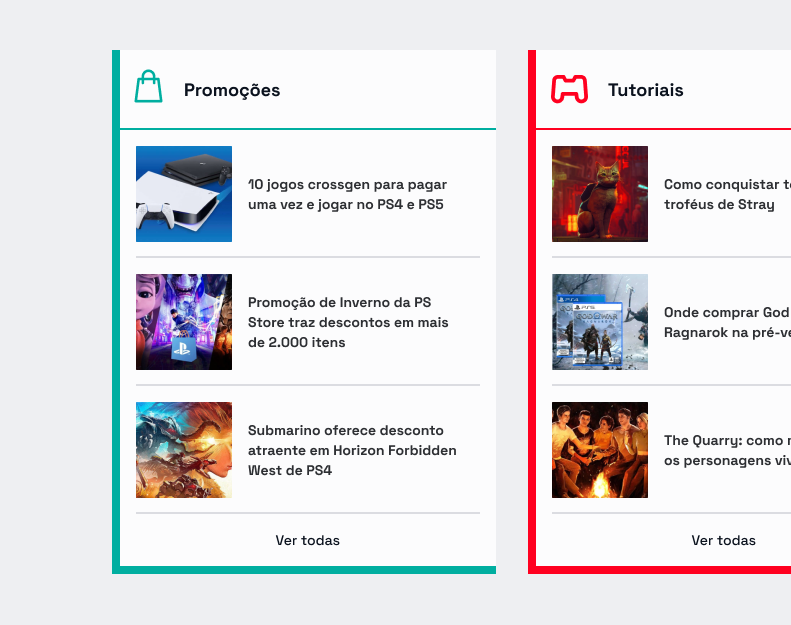Open the Stray cat thumbnail
The image size is (791, 625).
pos(600,194)
